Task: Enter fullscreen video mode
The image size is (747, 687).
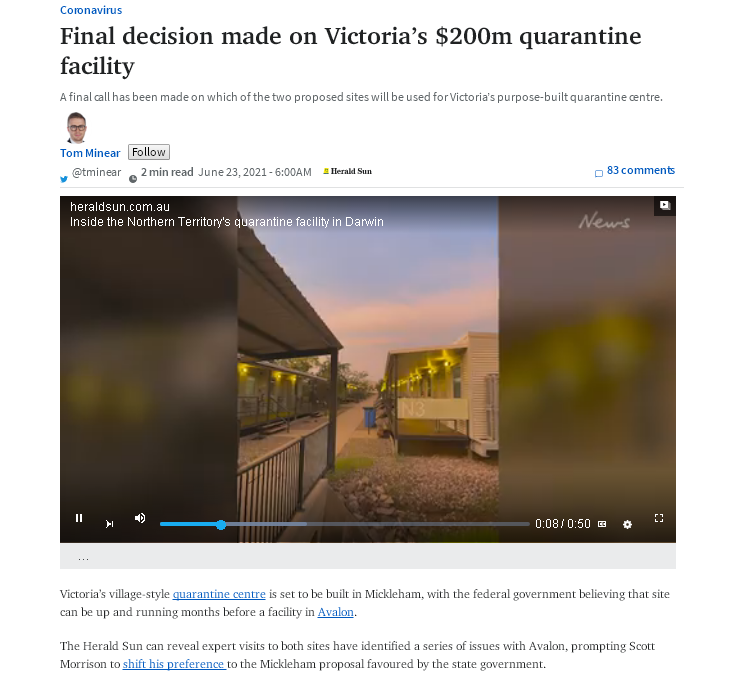Action: (x=659, y=518)
